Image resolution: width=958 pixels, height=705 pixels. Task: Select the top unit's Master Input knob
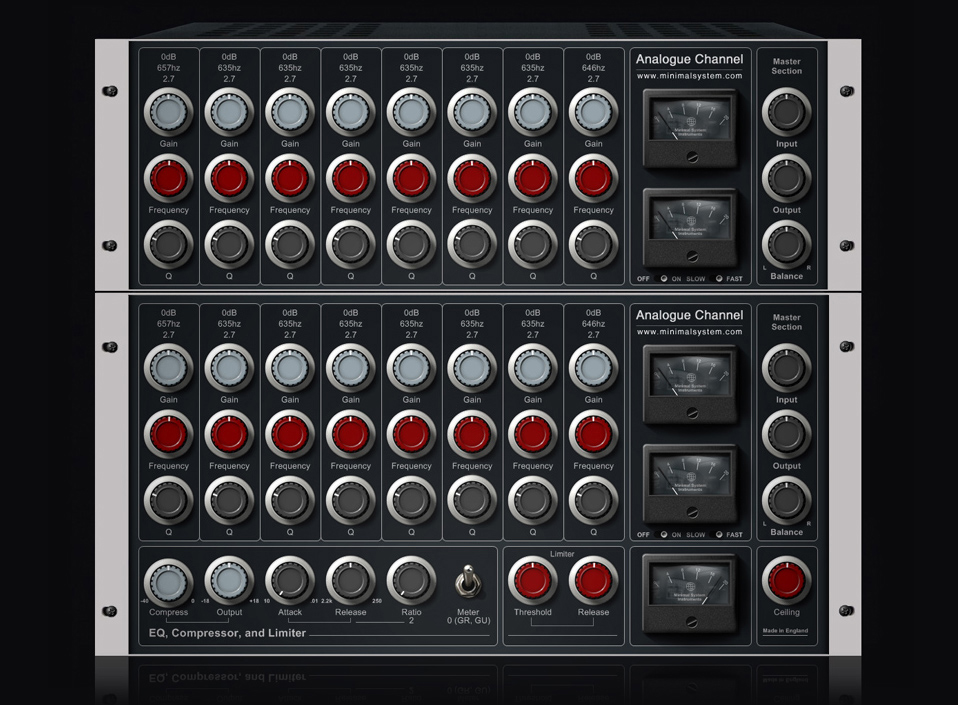tap(787, 113)
